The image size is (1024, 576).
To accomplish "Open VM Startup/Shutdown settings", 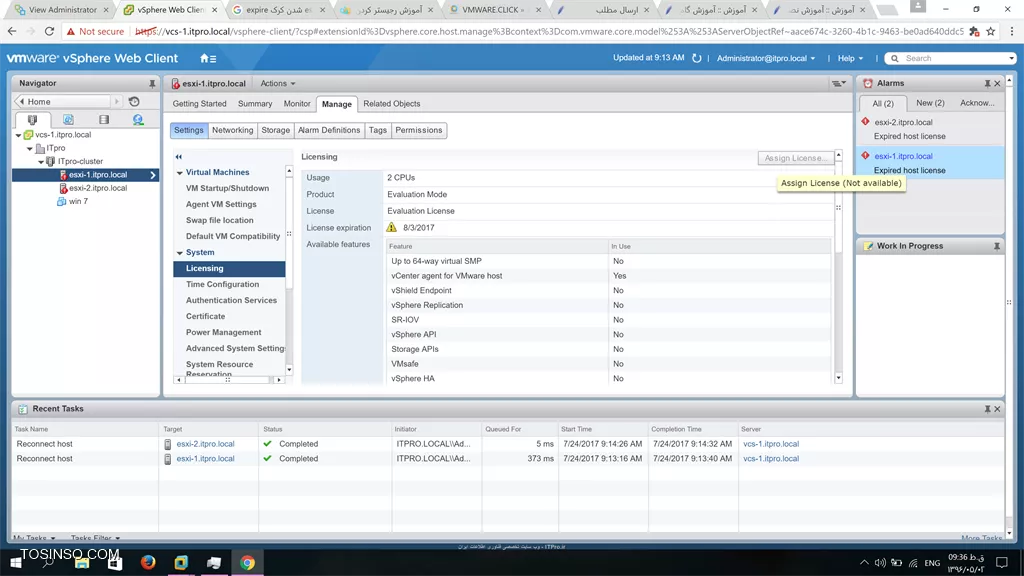I will point(227,188).
